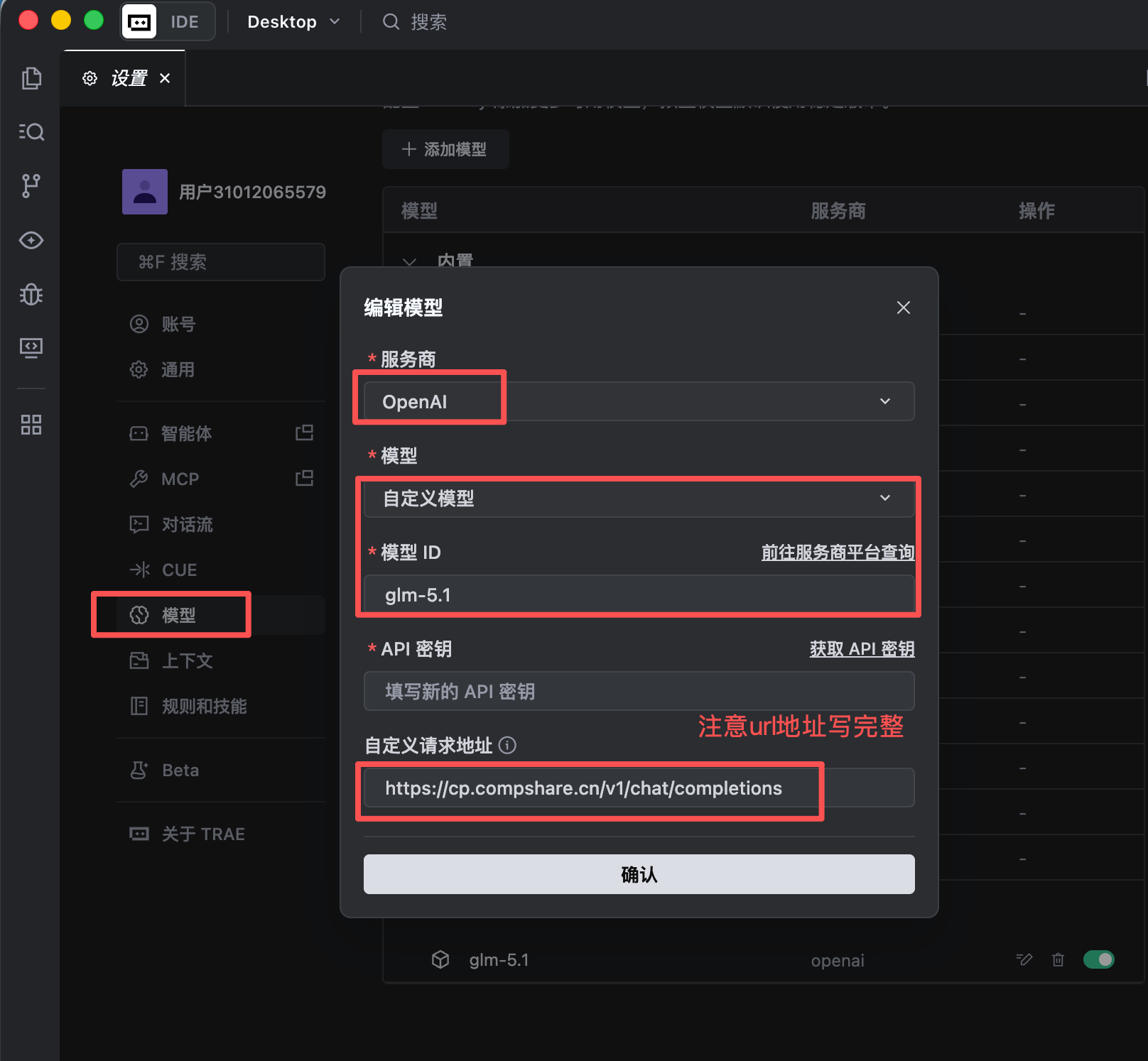
Task: Focus the settings ⌘F 搜索 field
Action: 221,262
